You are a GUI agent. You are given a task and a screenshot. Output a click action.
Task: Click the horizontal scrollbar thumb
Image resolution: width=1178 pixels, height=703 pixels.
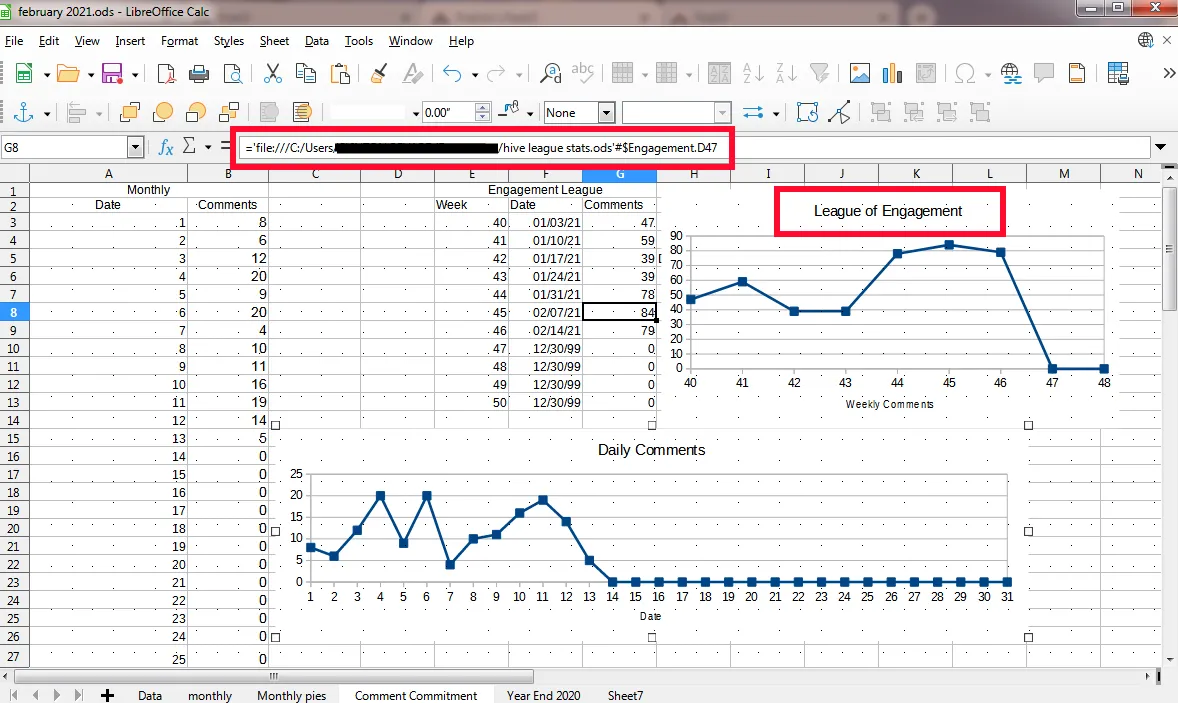(273, 676)
